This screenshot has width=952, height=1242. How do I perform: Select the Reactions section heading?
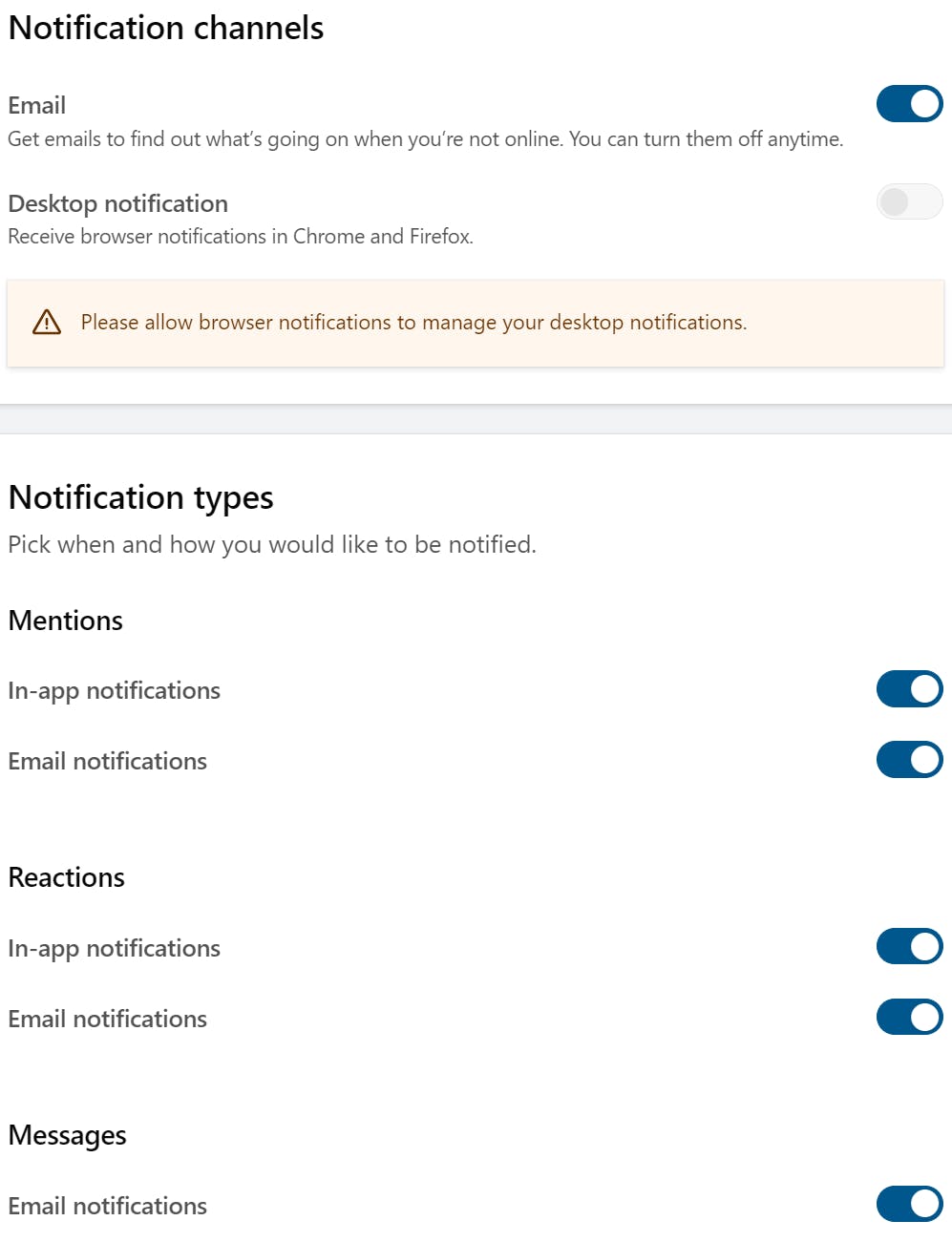pos(67,878)
